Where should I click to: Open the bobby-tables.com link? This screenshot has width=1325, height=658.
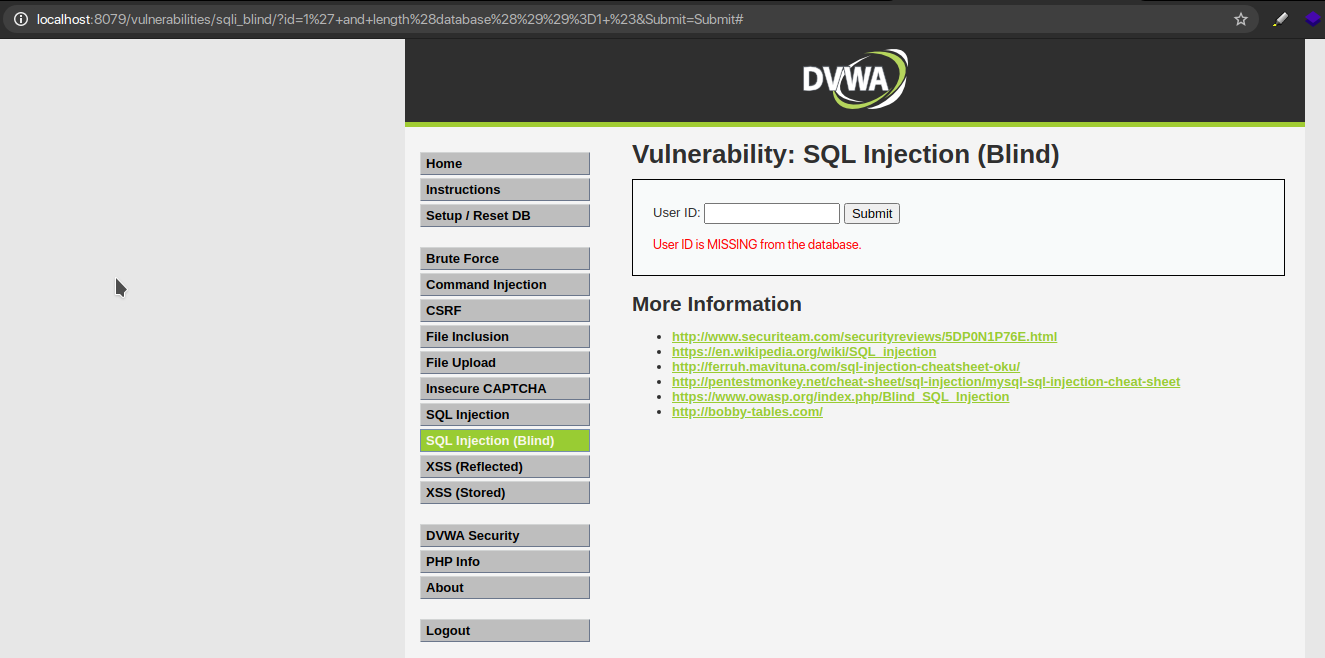pyautogui.click(x=747, y=412)
